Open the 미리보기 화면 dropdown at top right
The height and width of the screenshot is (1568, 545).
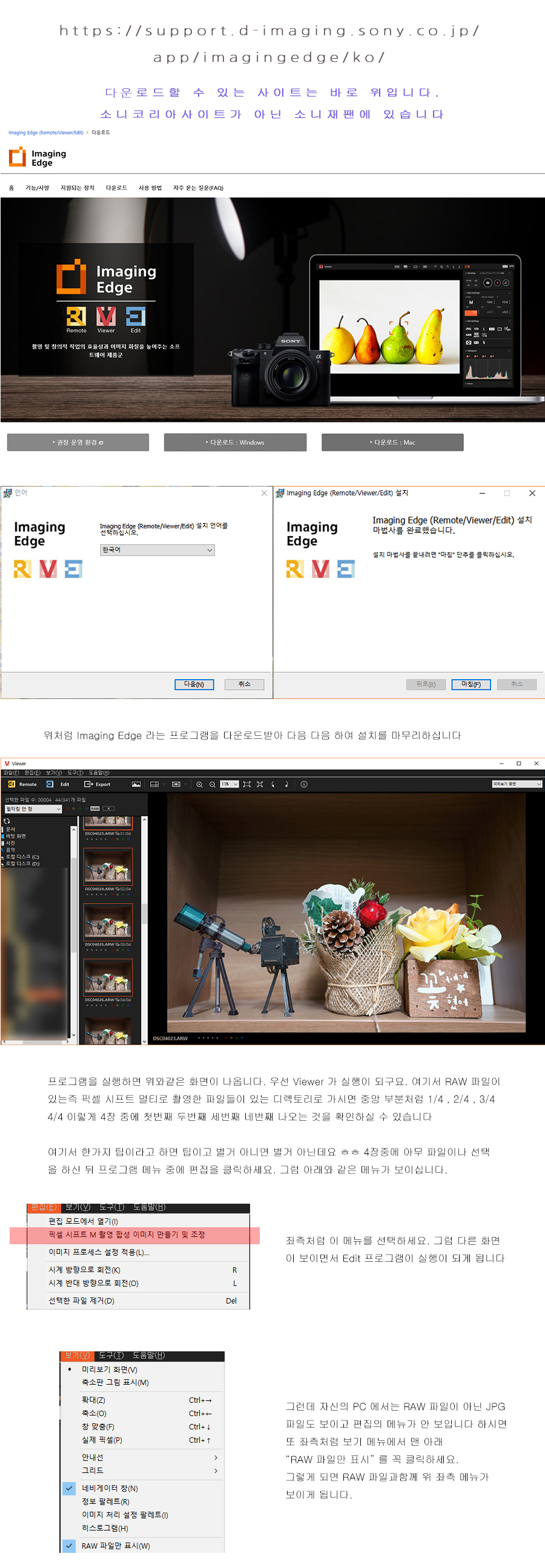(x=517, y=784)
